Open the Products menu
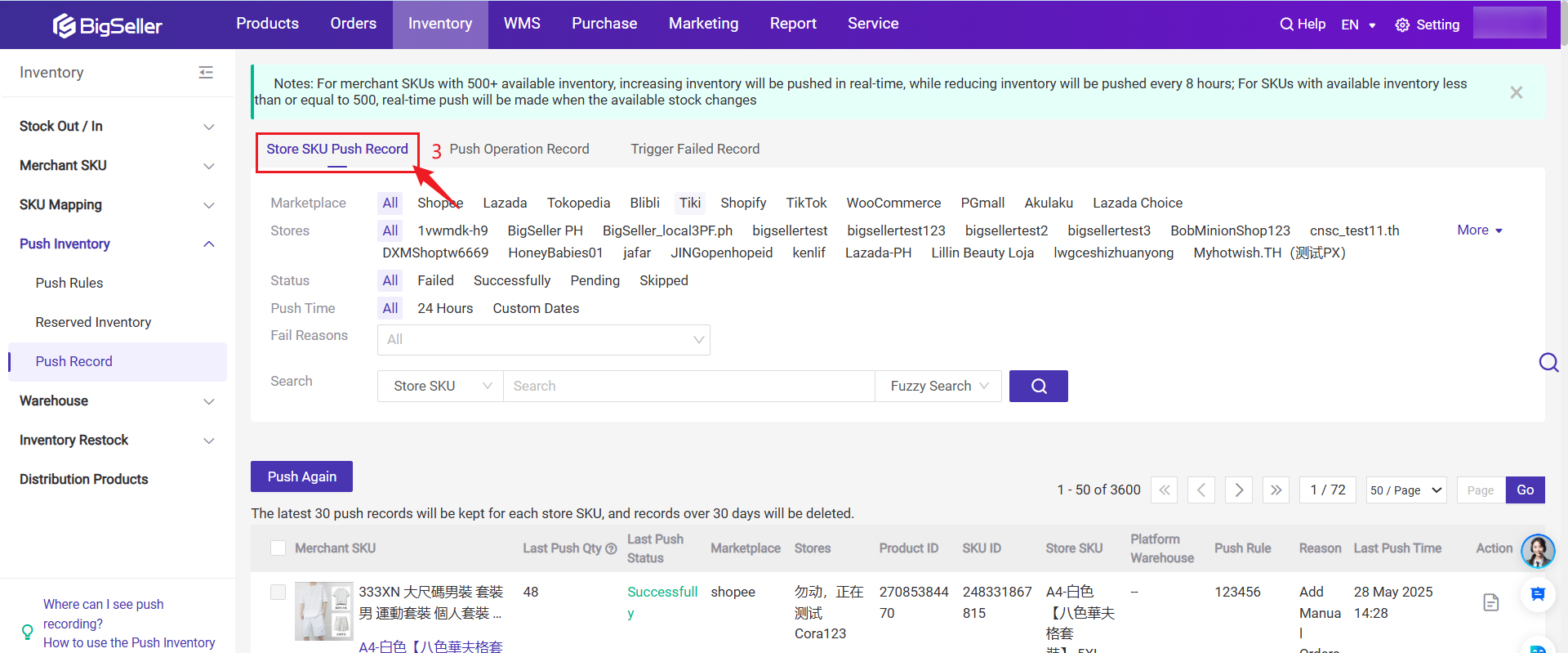 268,24
